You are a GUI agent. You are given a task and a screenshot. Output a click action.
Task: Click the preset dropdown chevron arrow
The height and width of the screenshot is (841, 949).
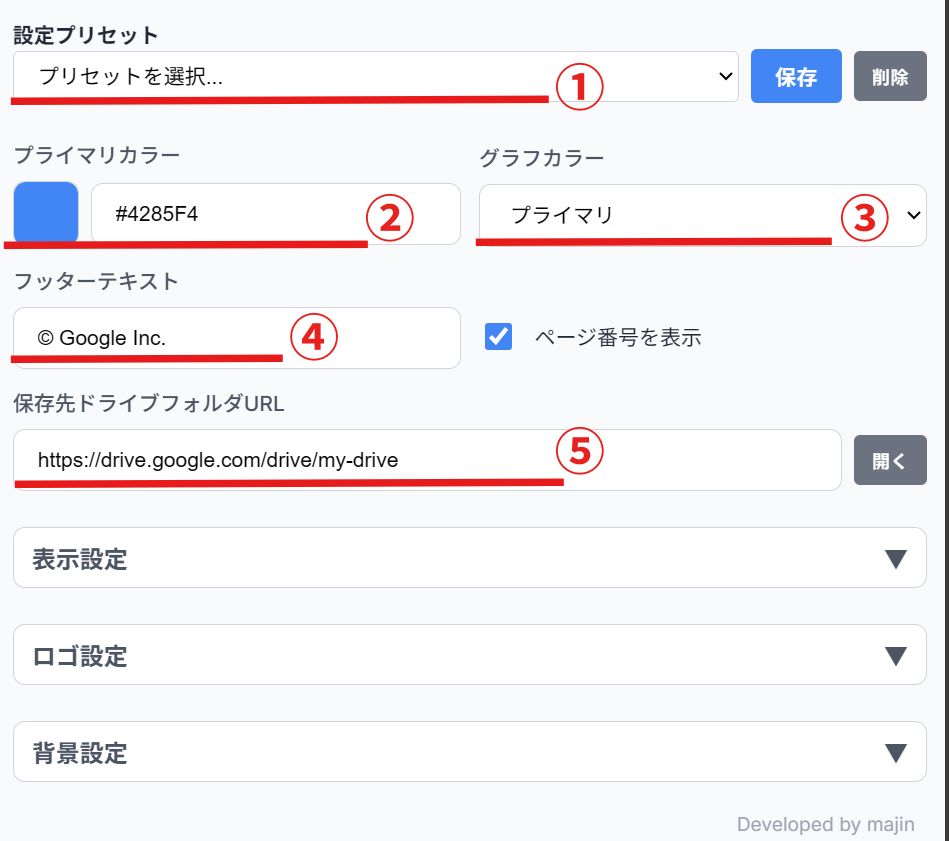click(726, 77)
